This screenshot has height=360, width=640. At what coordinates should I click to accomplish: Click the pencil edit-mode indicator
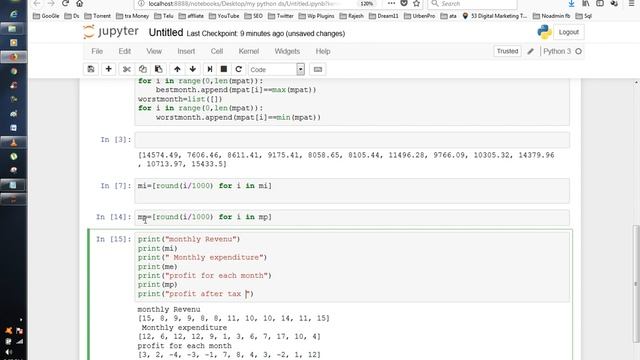531,51
